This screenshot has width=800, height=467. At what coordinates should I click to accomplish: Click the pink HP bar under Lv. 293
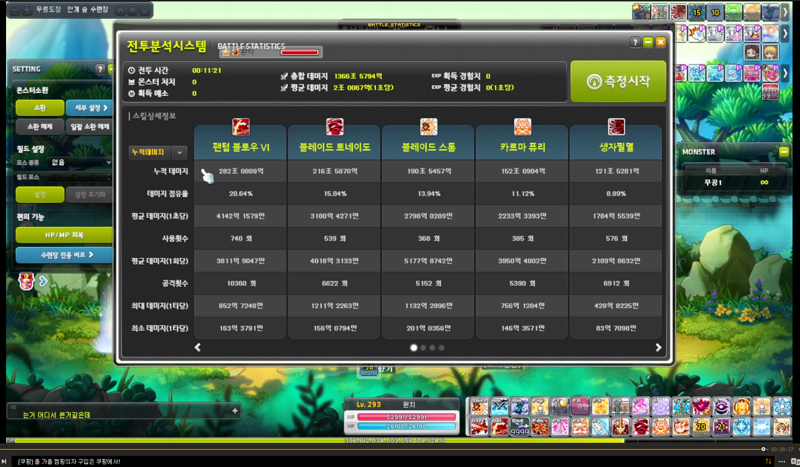(x=407, y=417)
